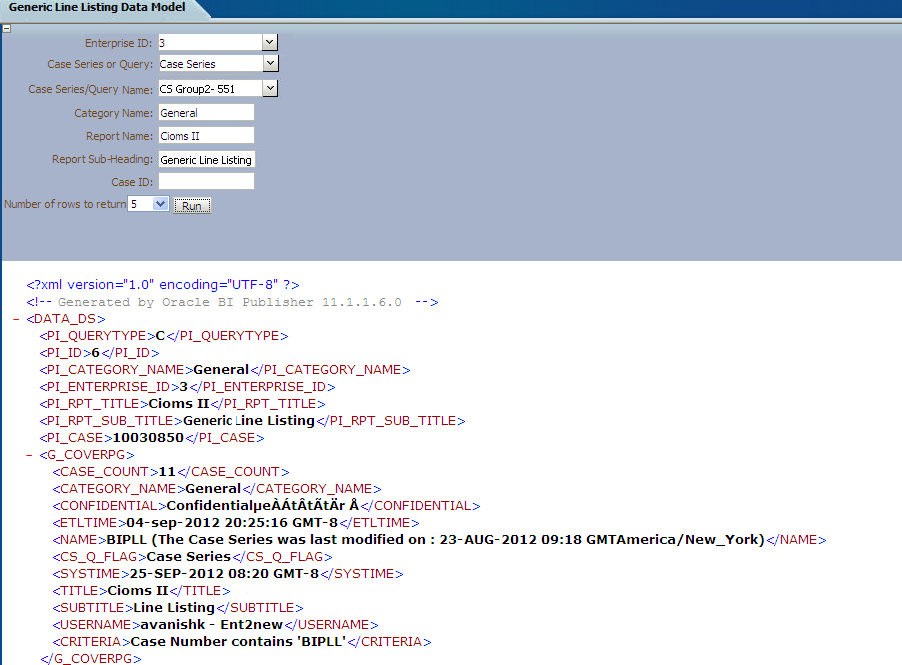
Task: Collapse the DATA_DS XML node
Action: (13, 318)
